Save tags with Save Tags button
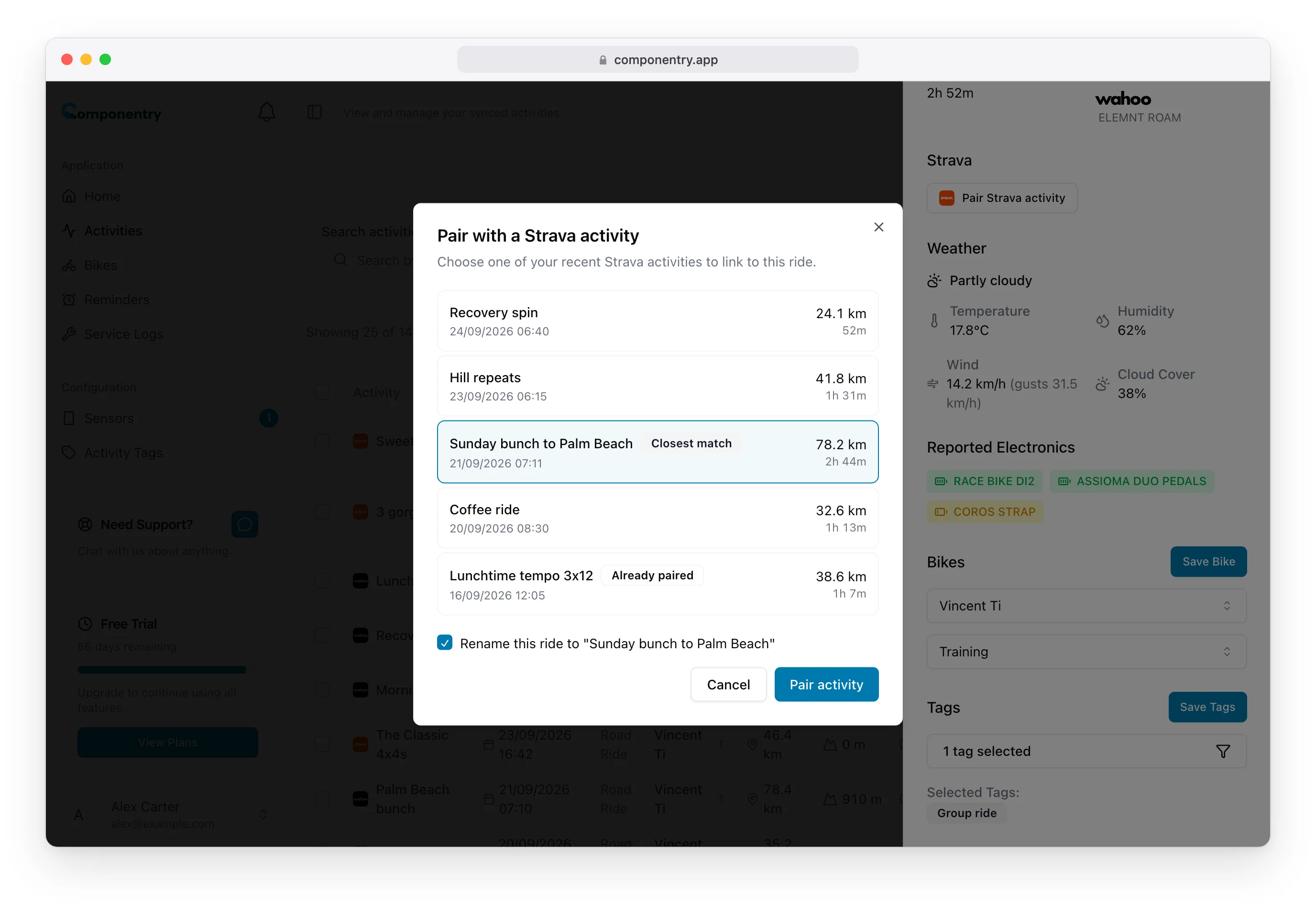1316x908 pixels. [1207, 707]
